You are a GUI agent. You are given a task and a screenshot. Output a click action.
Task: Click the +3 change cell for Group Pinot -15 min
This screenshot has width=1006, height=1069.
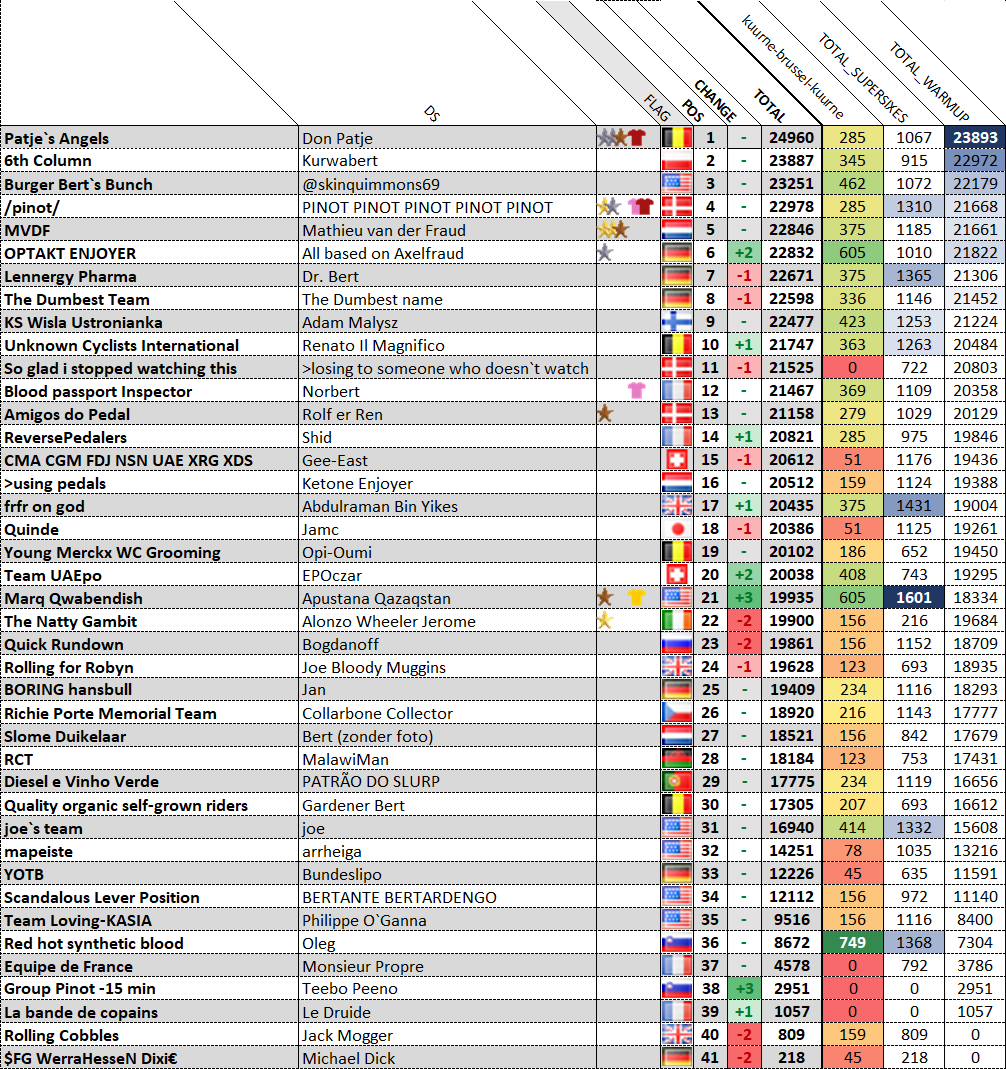pyautogui.click(x=742, y=989)
